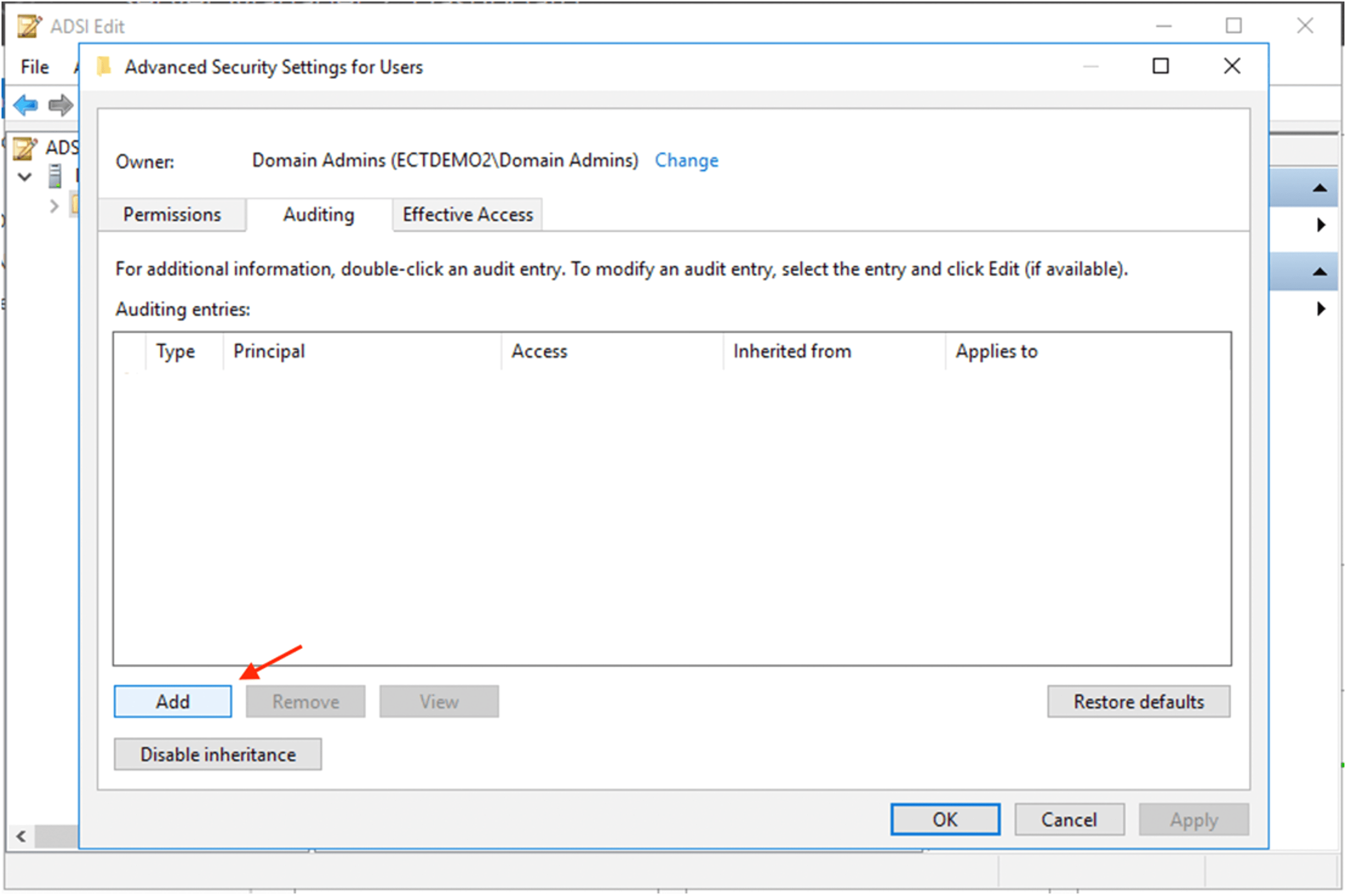Click the Restore defaults button
This screenshot has width=1347, height=896.
click(1138, 702)
